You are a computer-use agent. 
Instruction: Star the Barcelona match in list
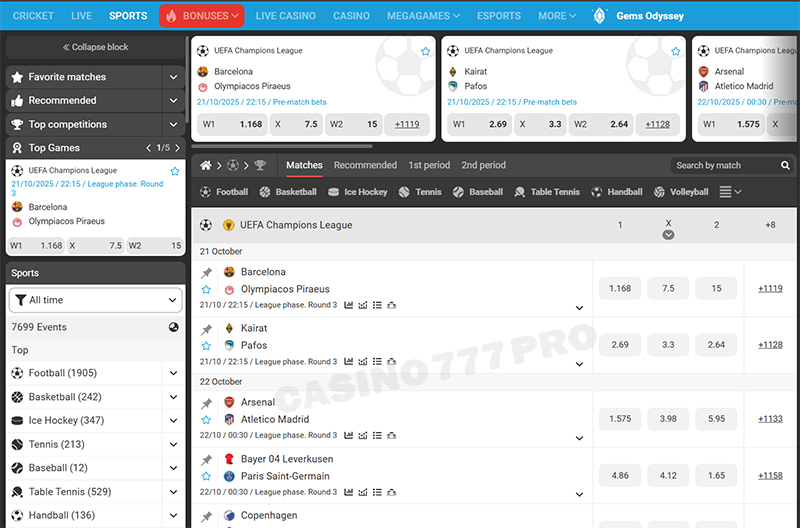point(206,290)
